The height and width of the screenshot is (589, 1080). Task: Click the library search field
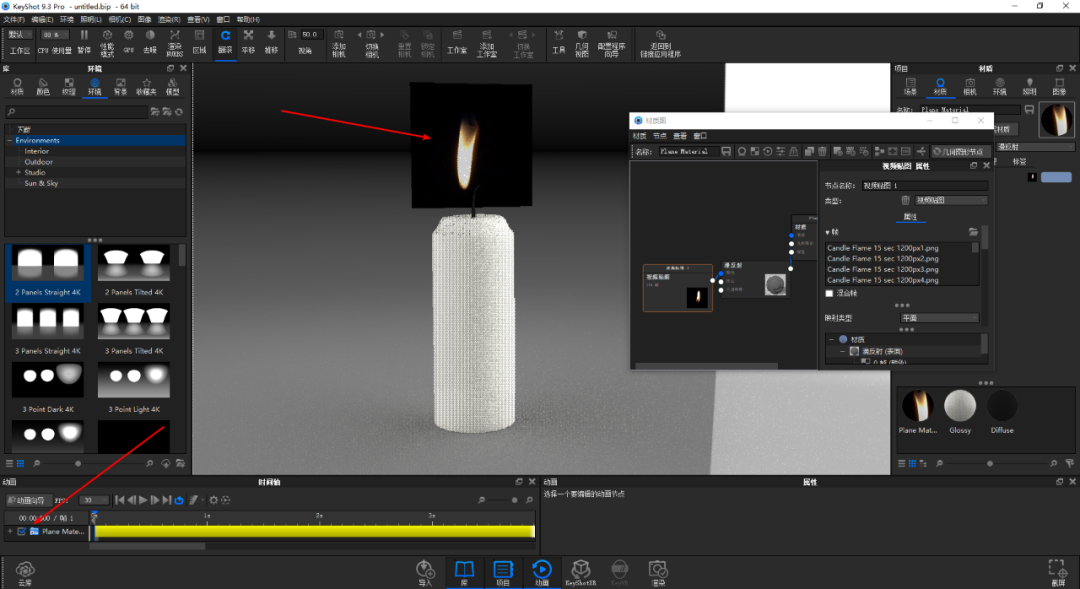point(76,112)
